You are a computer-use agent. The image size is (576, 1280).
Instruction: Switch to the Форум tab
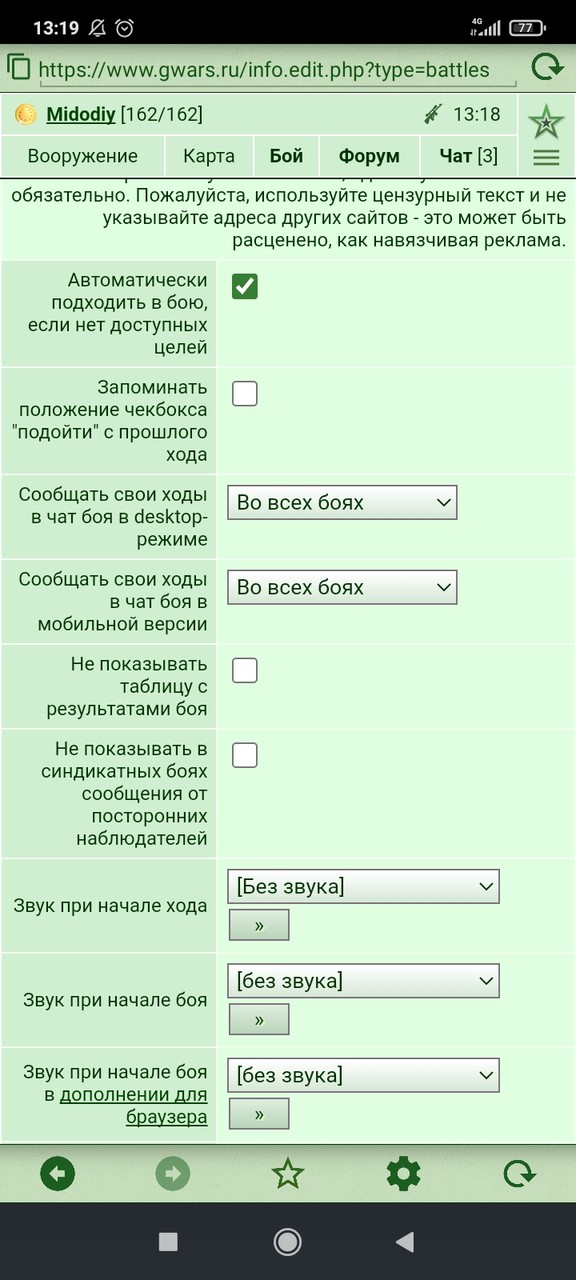369,156
